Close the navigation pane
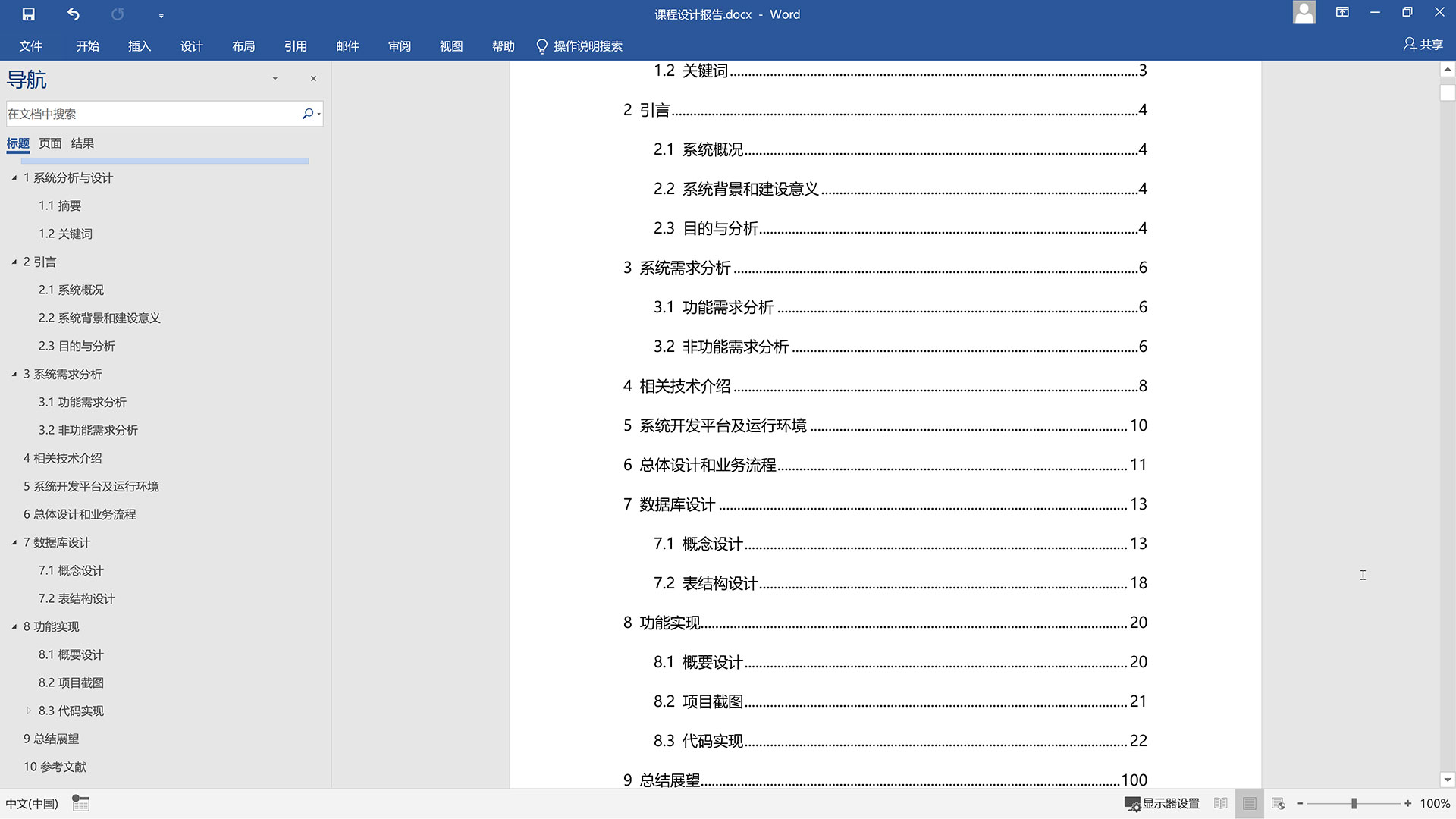1456x819 pixels. click(313, 78)
